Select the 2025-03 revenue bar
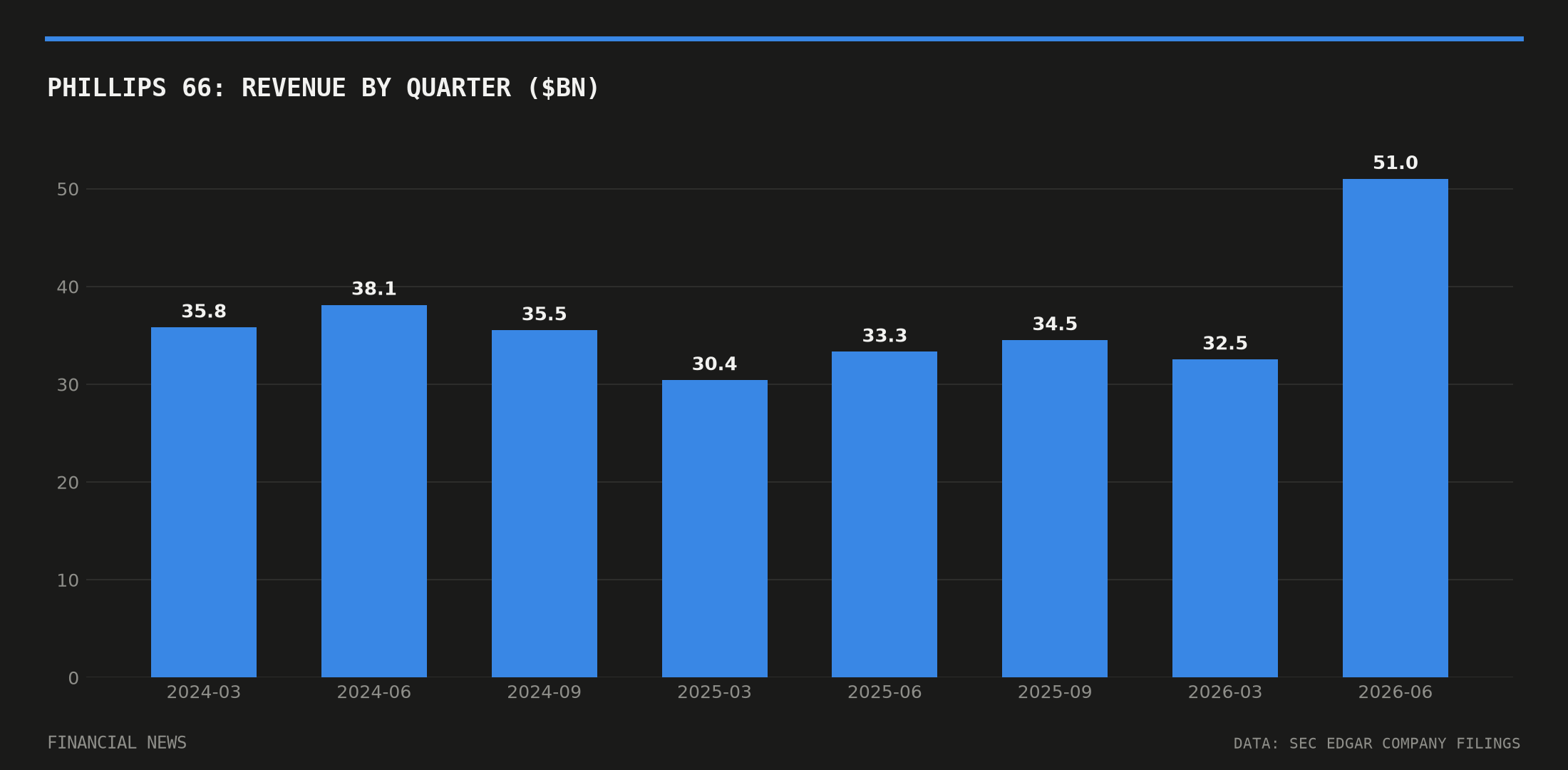1568x770 pixels. 715,528
